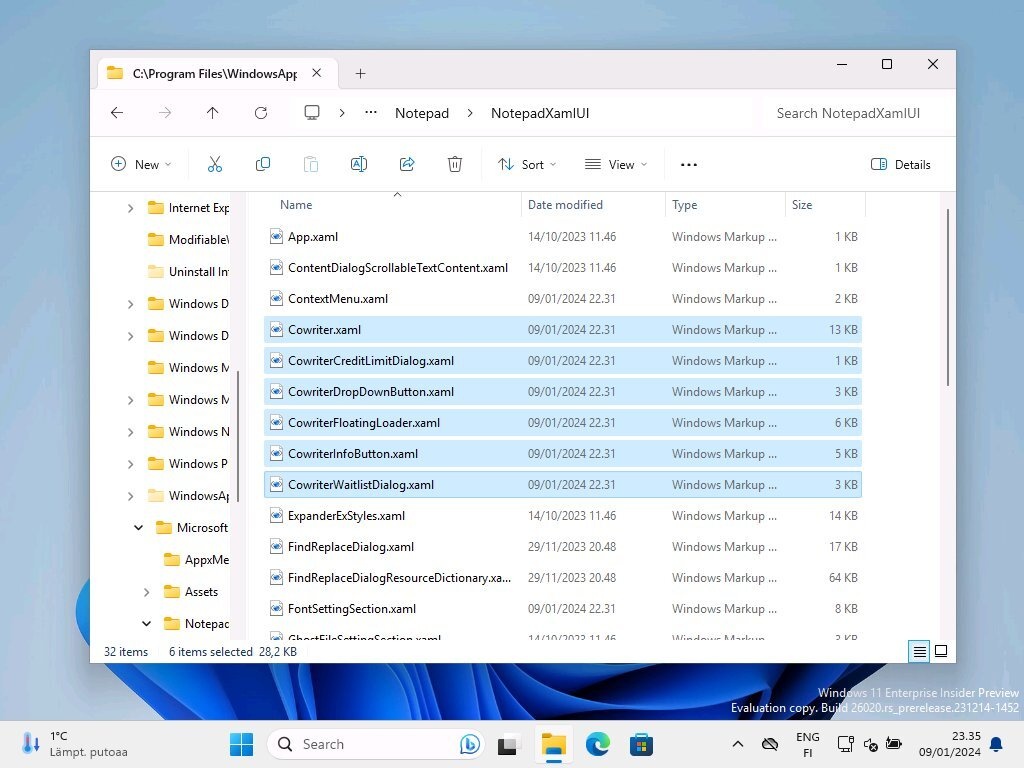Click the Paste icon in the toolbar

click(x=310, y=164)
